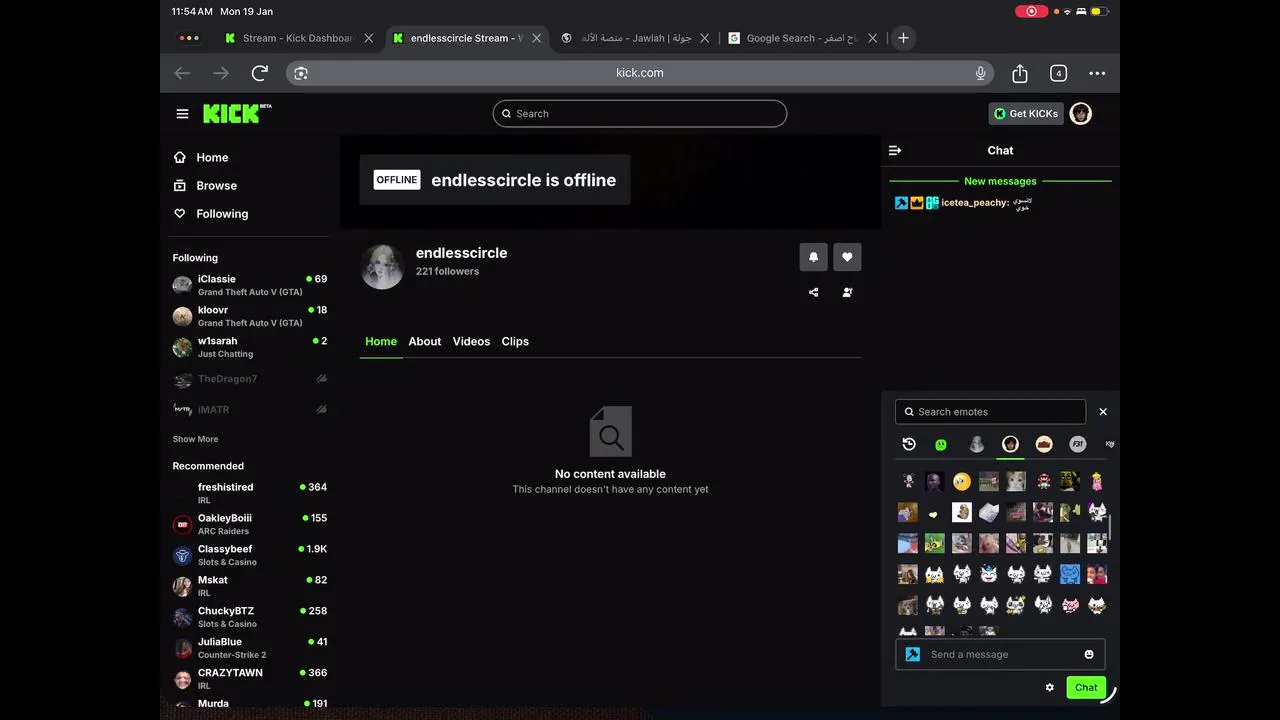
Task: Pick the Mario emote
Action: [x=1043, y=482]
